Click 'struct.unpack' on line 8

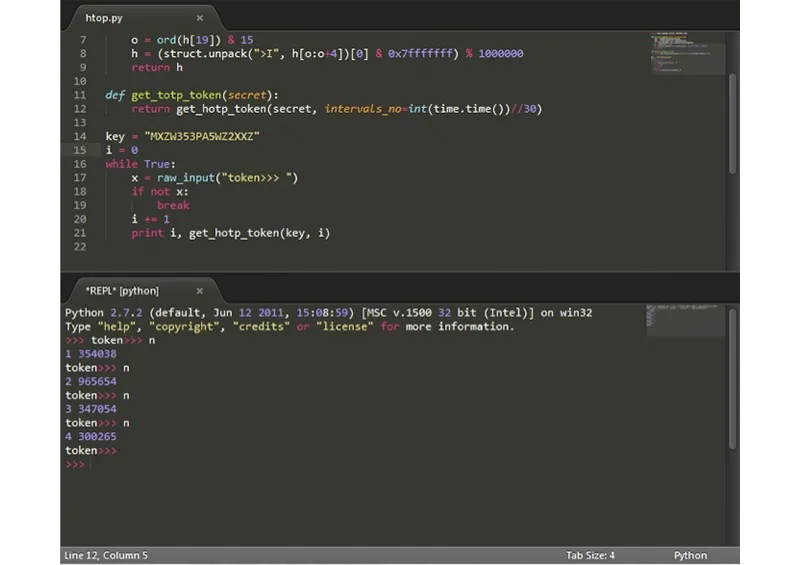[x=206, y=54]
